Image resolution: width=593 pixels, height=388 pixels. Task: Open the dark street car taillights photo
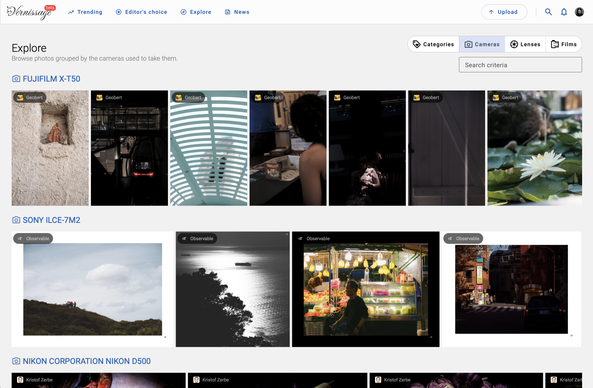129,148
